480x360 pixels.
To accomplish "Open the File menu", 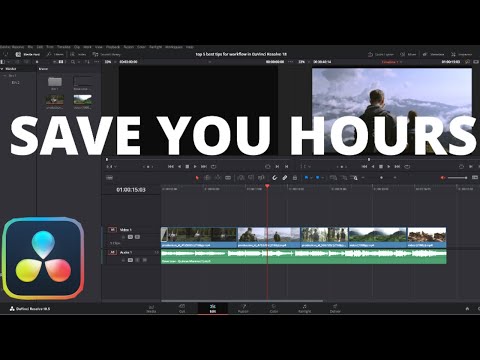I will point(30,47).
